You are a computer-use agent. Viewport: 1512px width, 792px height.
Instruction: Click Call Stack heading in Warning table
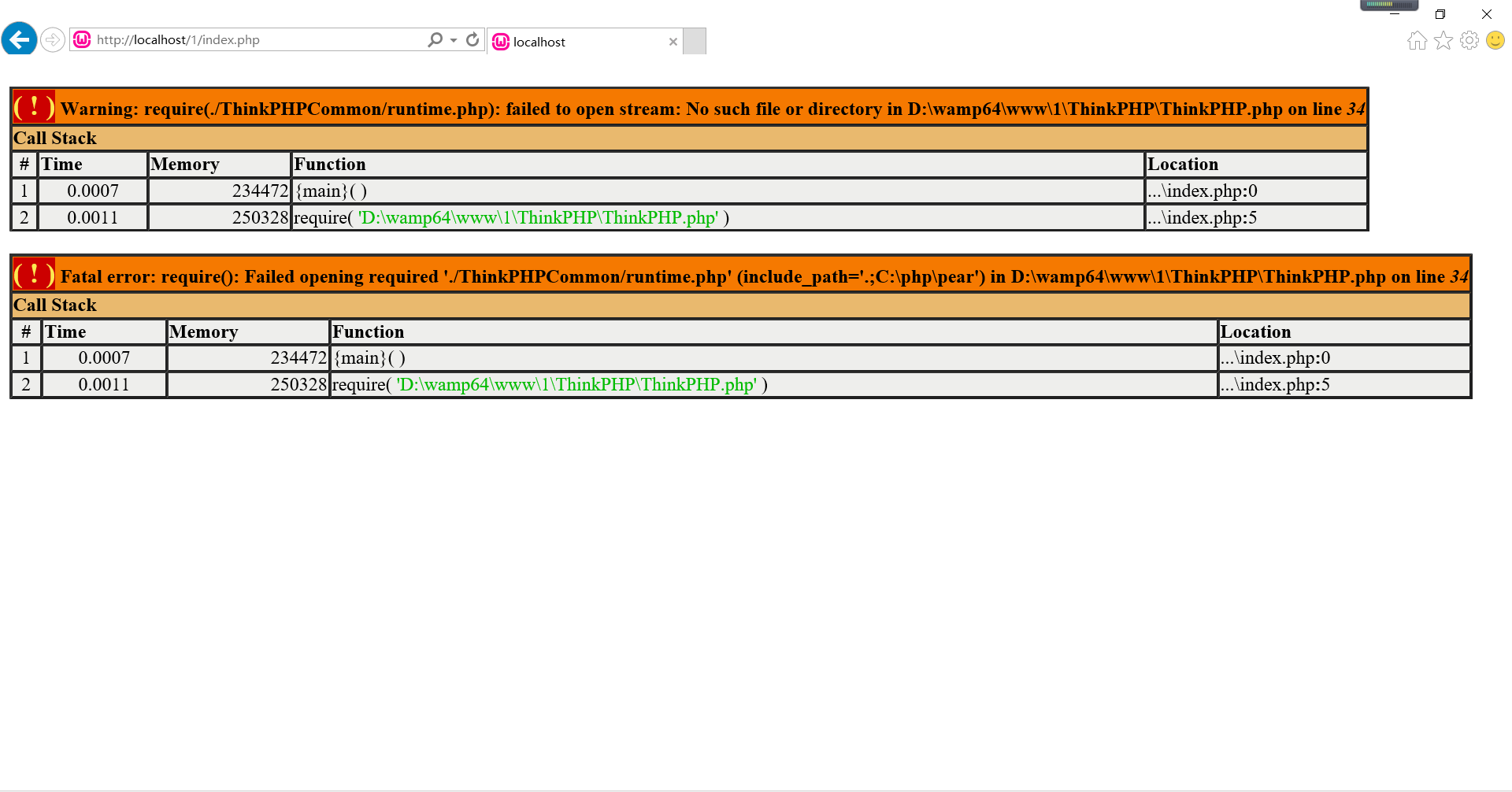point(55,138)
